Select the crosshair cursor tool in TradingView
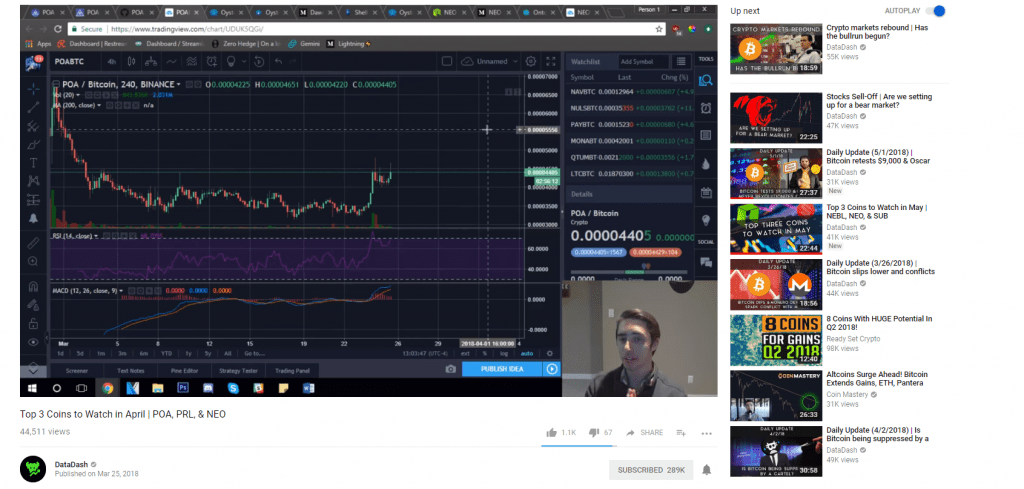The image size is (1024, 489). 33,88
